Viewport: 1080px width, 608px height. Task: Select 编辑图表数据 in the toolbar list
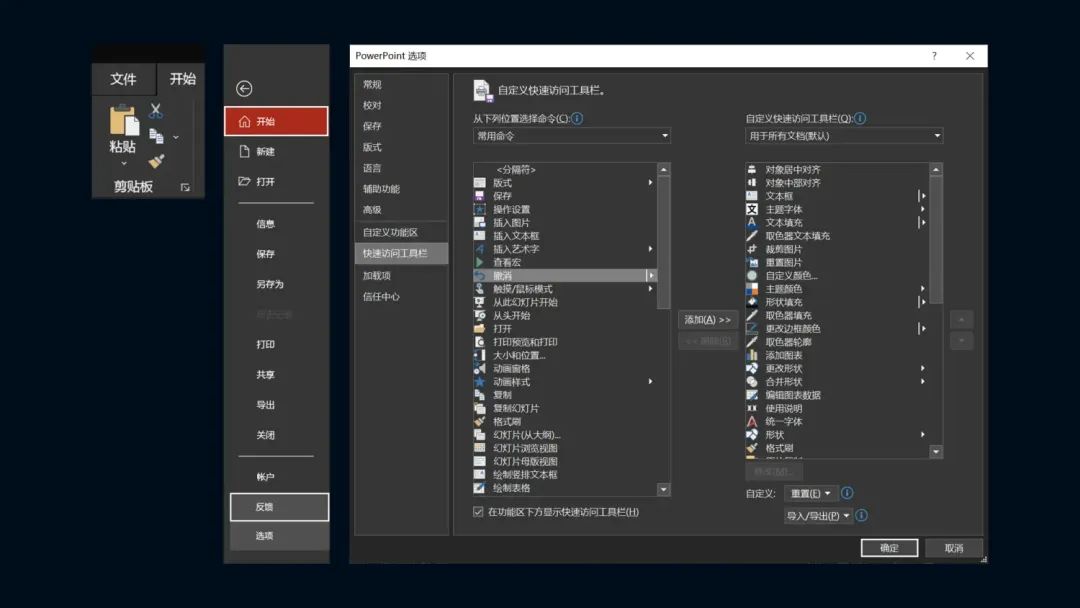pyautogui.click(x=837, y=395)
